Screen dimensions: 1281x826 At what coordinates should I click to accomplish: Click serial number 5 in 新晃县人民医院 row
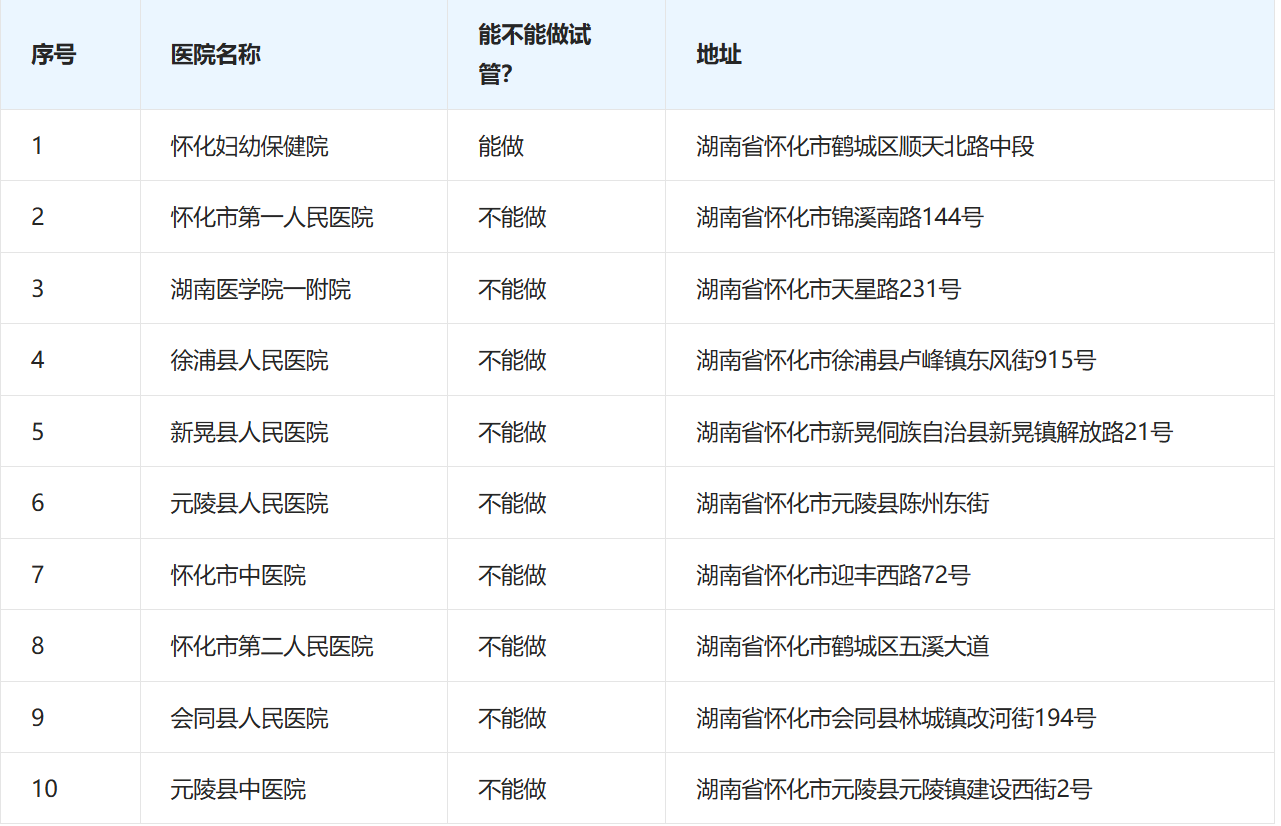click(38, 432)
